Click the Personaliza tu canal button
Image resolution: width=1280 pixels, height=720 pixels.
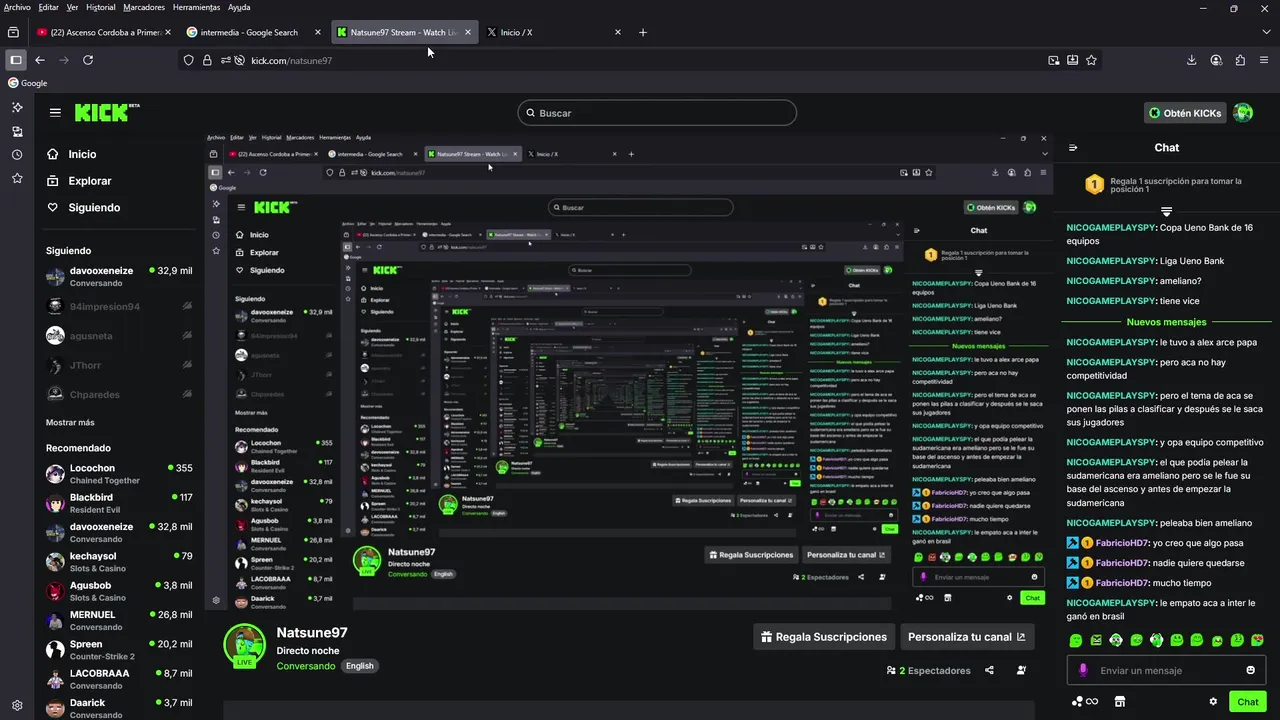point(966,637)
